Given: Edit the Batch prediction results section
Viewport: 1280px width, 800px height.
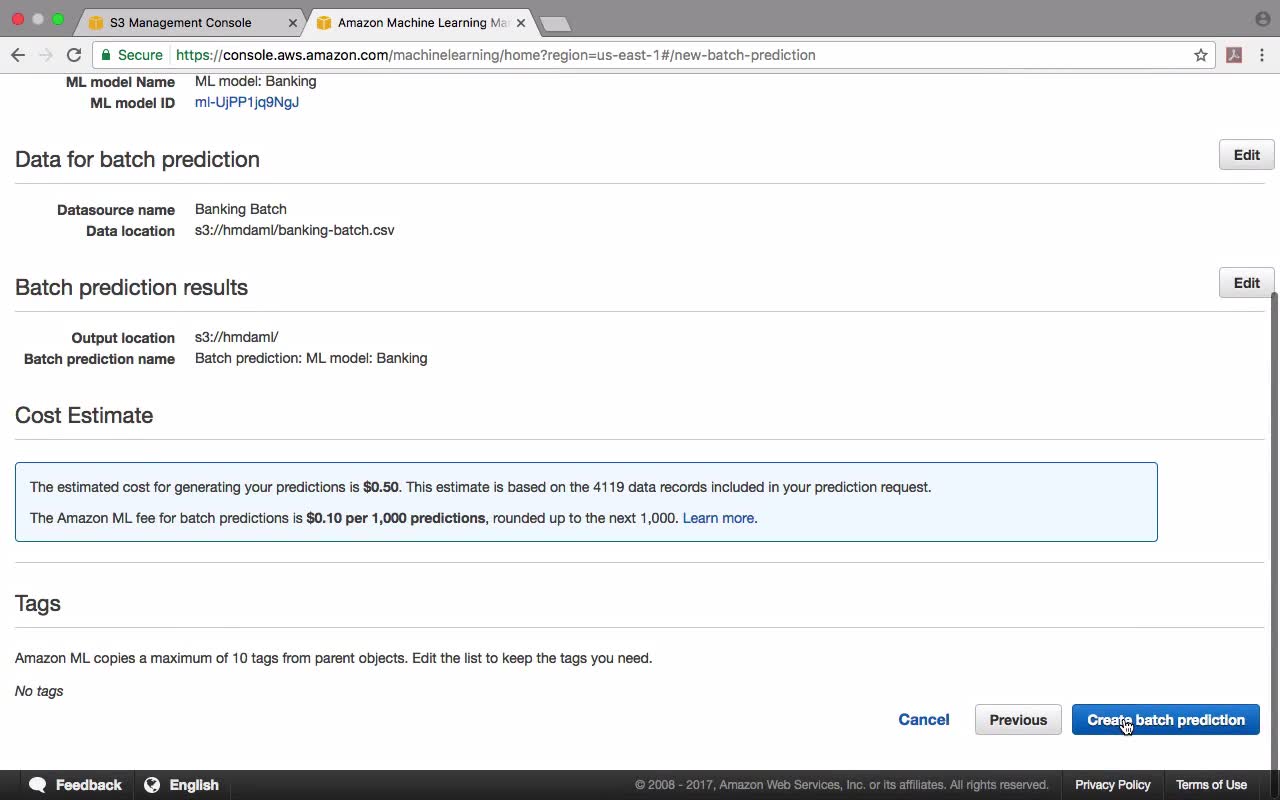Looking at the screenshot, I should point(1246,283).
